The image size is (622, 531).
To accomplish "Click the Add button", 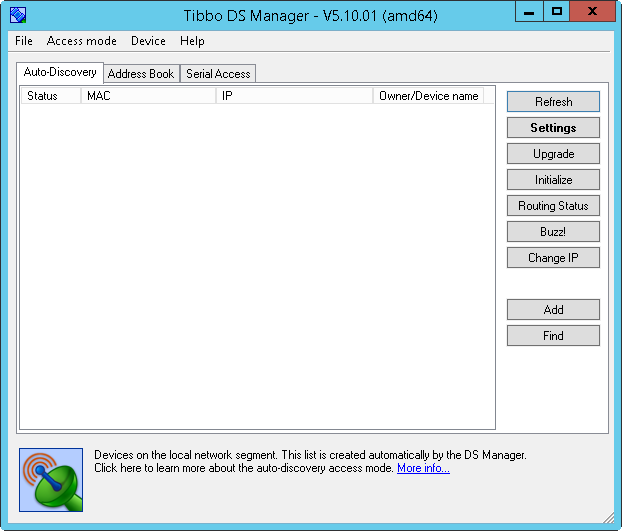I will pyautogui.click(x=553, y=310).
